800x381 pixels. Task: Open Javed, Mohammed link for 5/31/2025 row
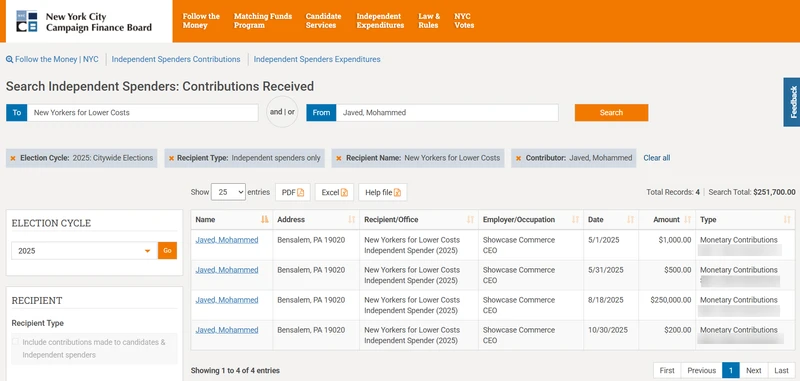point(227,270)
